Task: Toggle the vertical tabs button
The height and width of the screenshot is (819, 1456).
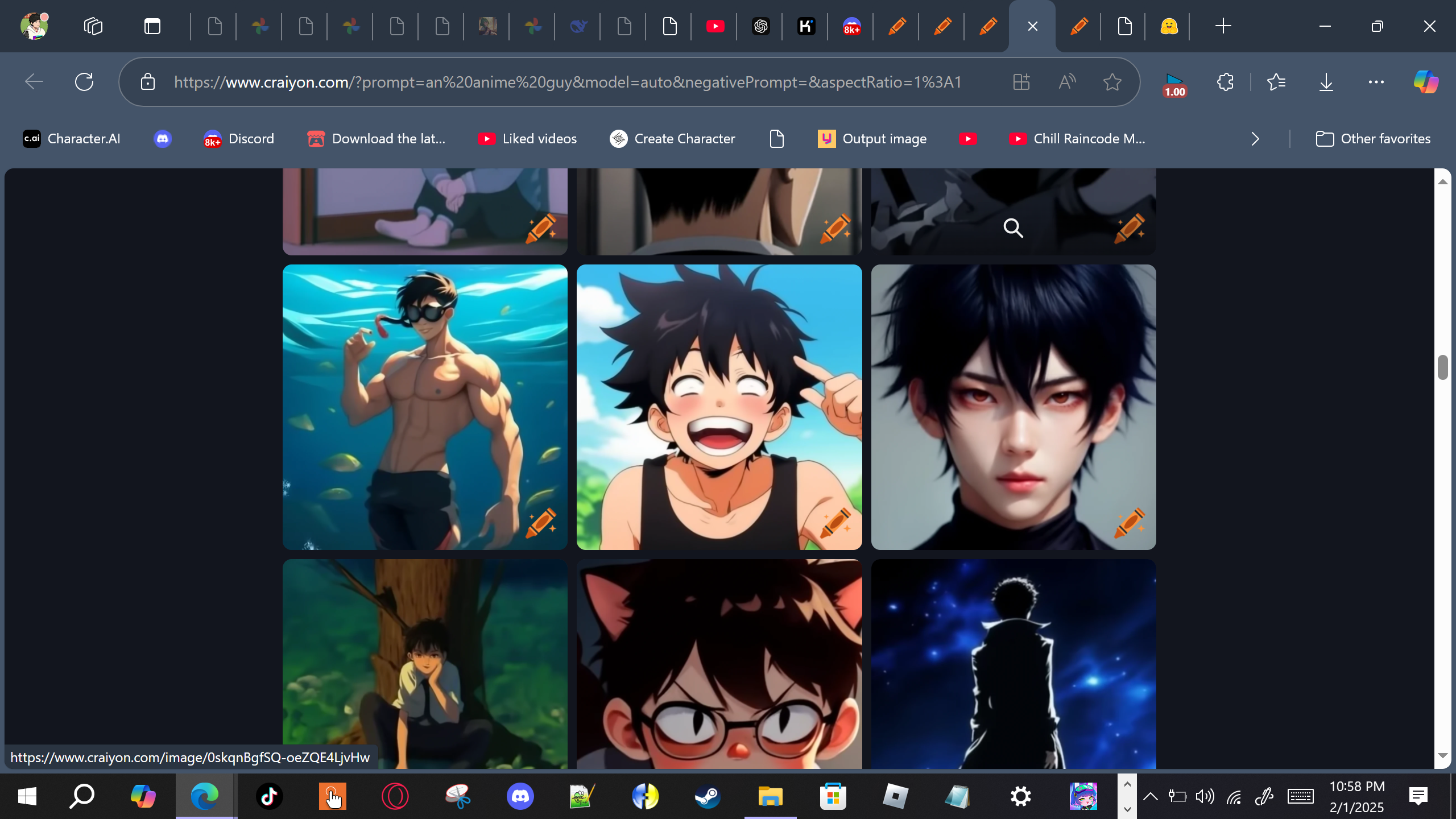Action: click(x=152, y=26)
